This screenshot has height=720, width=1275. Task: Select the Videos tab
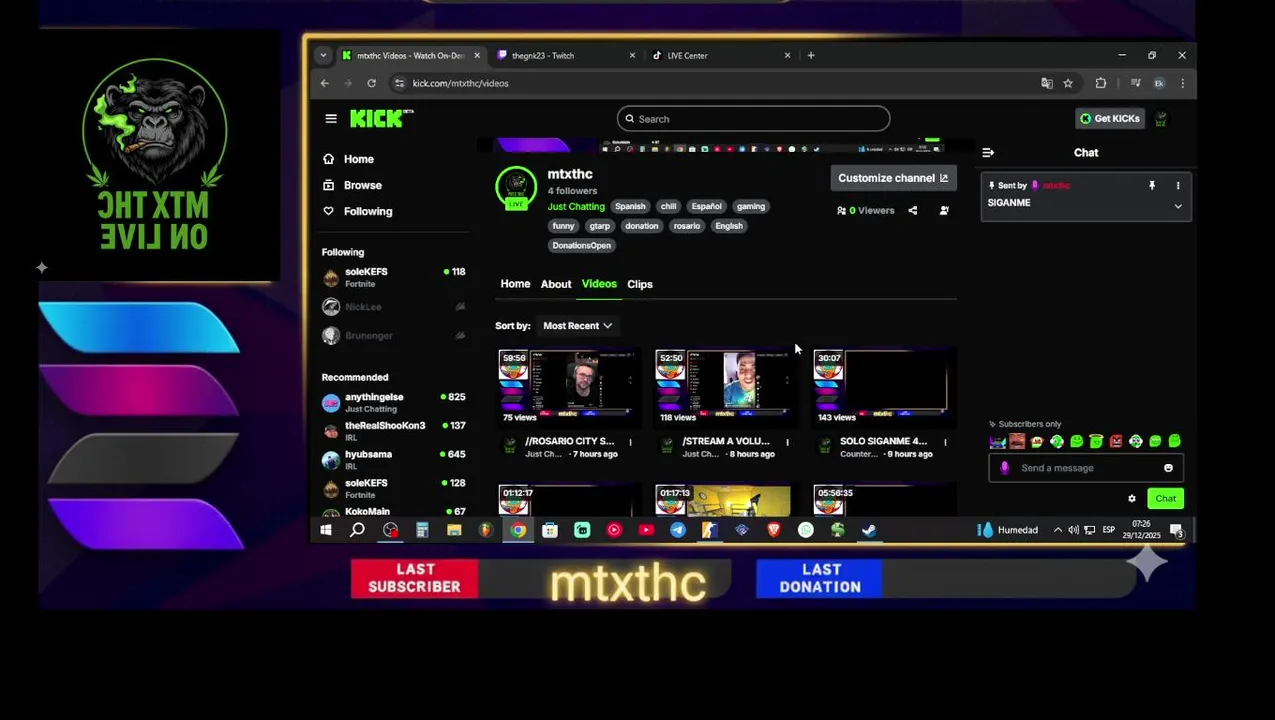599,284
